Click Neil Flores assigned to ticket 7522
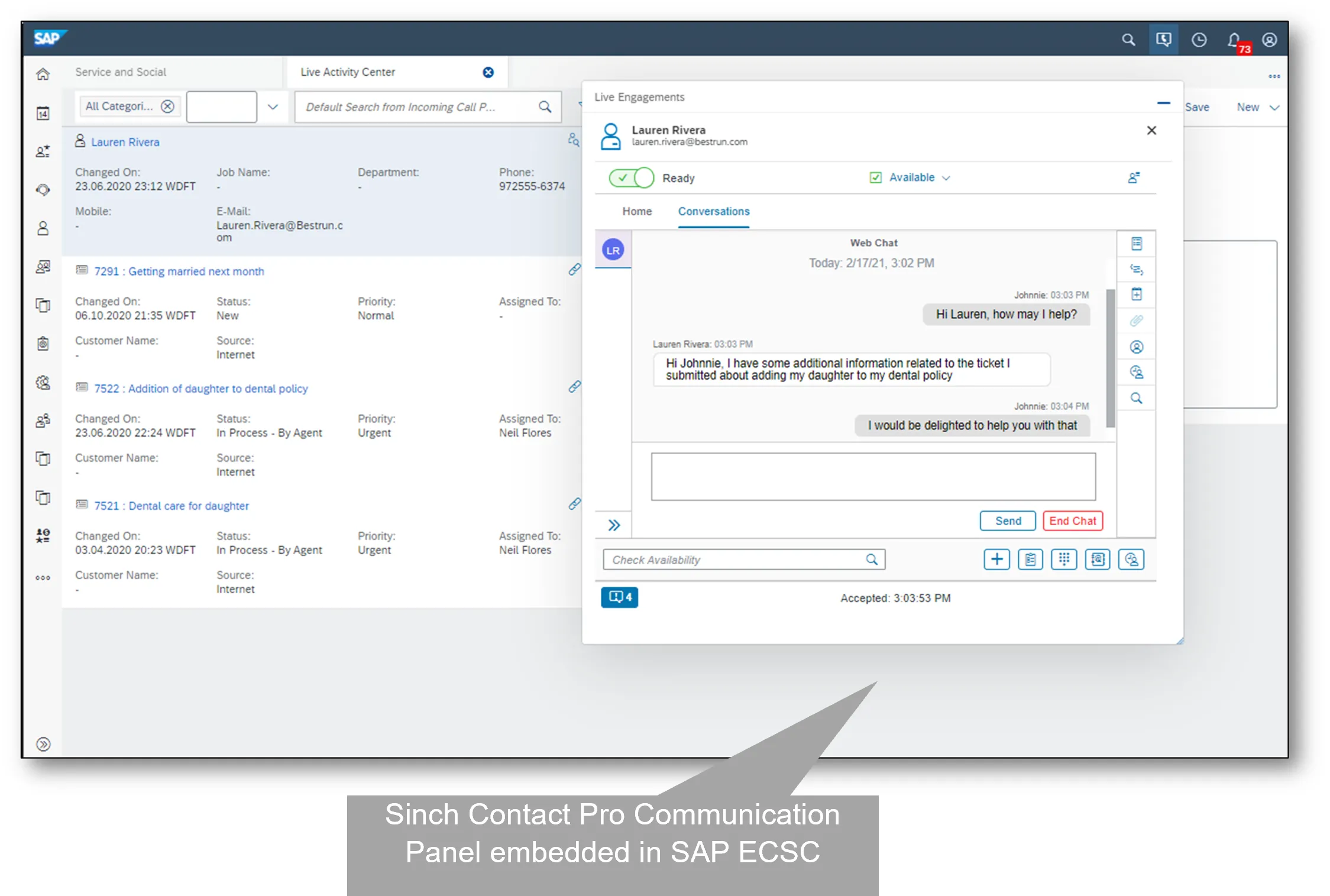The width and height of the screenshot is (1330, 896). (x=525, y=433)
